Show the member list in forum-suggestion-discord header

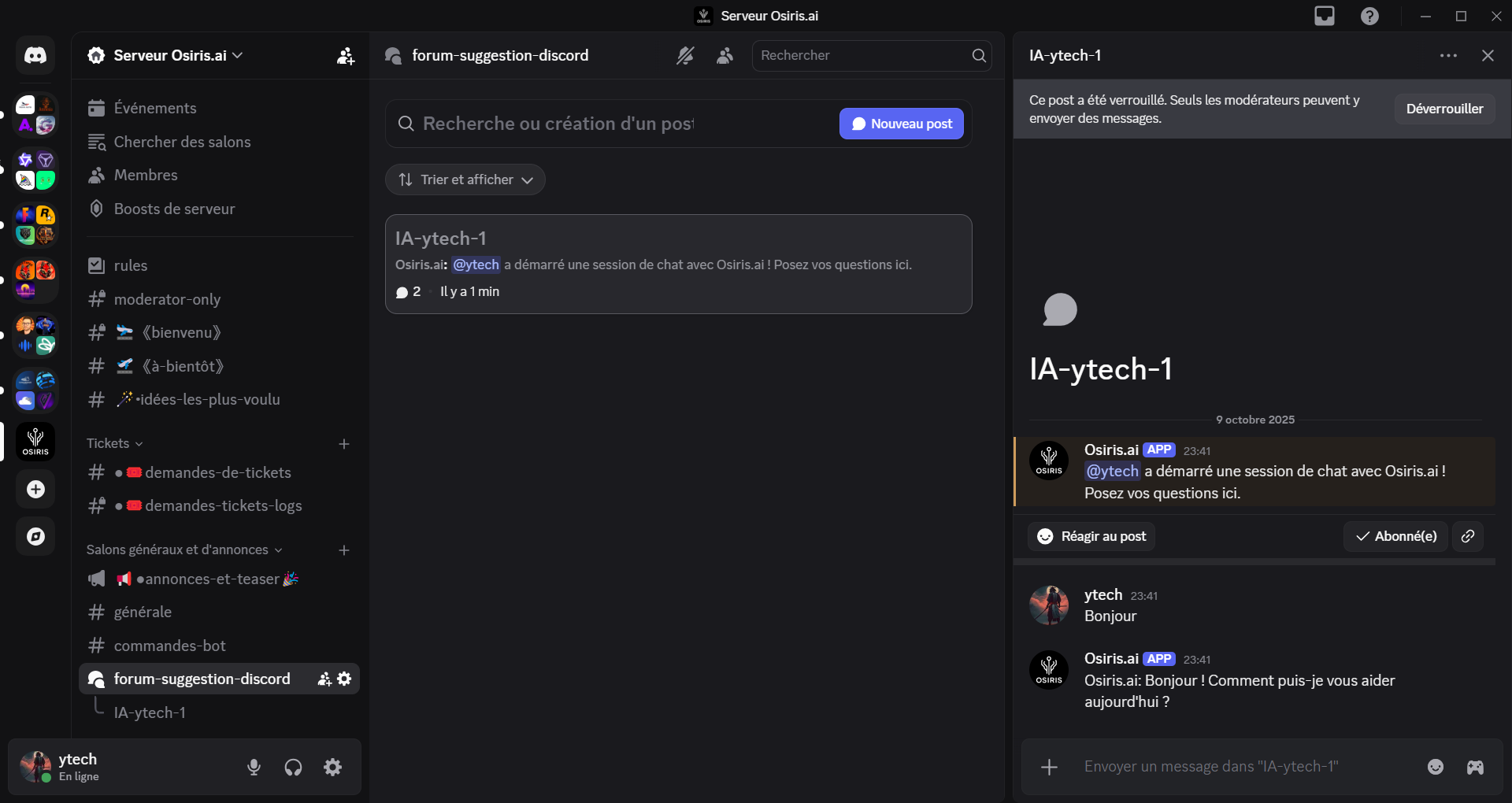(724, 55)
